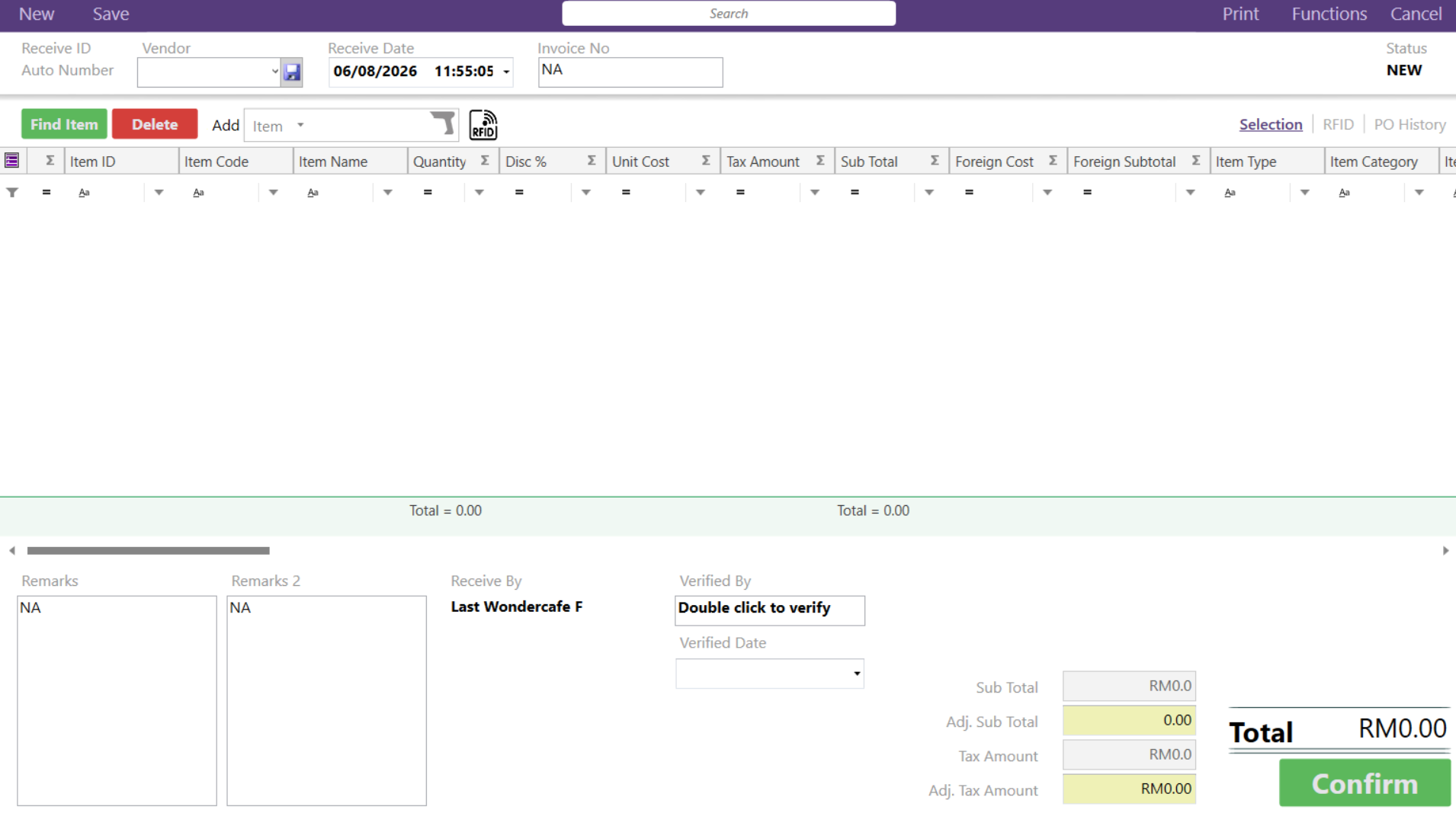Open the Item Name filter value dropdown
This screenshot has width=1456, height=813.
pos(387,193)
